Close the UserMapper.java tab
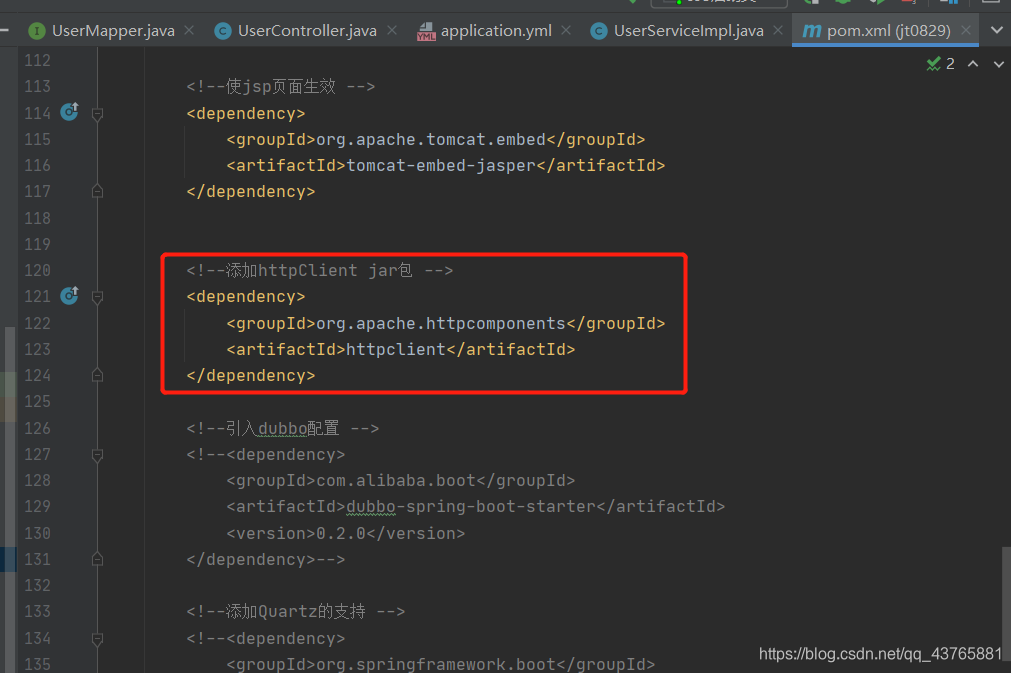Screen dimensions: 1011x673 (x=189, y=30)
